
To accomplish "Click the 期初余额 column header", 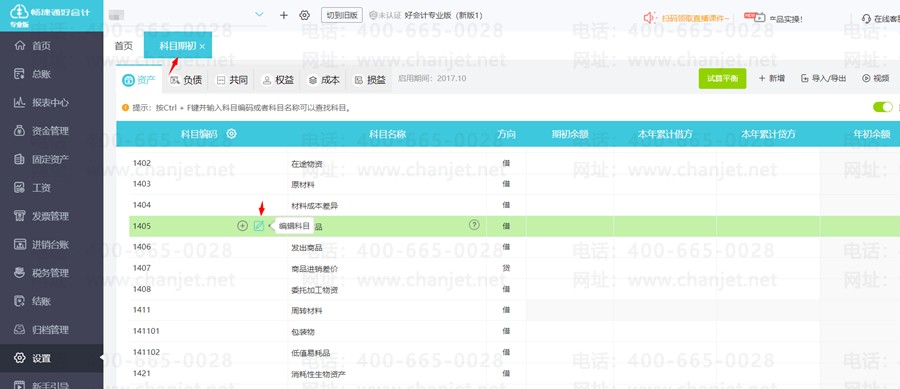I will point(570,134).
